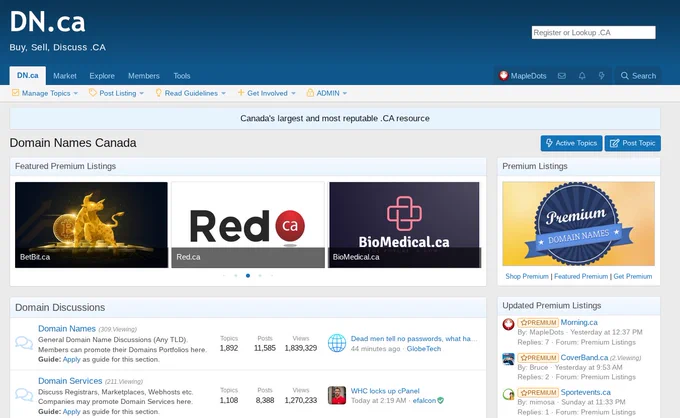The width and height of the screenshot is (680, 418).
Task: Open the BetBit.ca featured thumbnail
Action: (91, 225)
